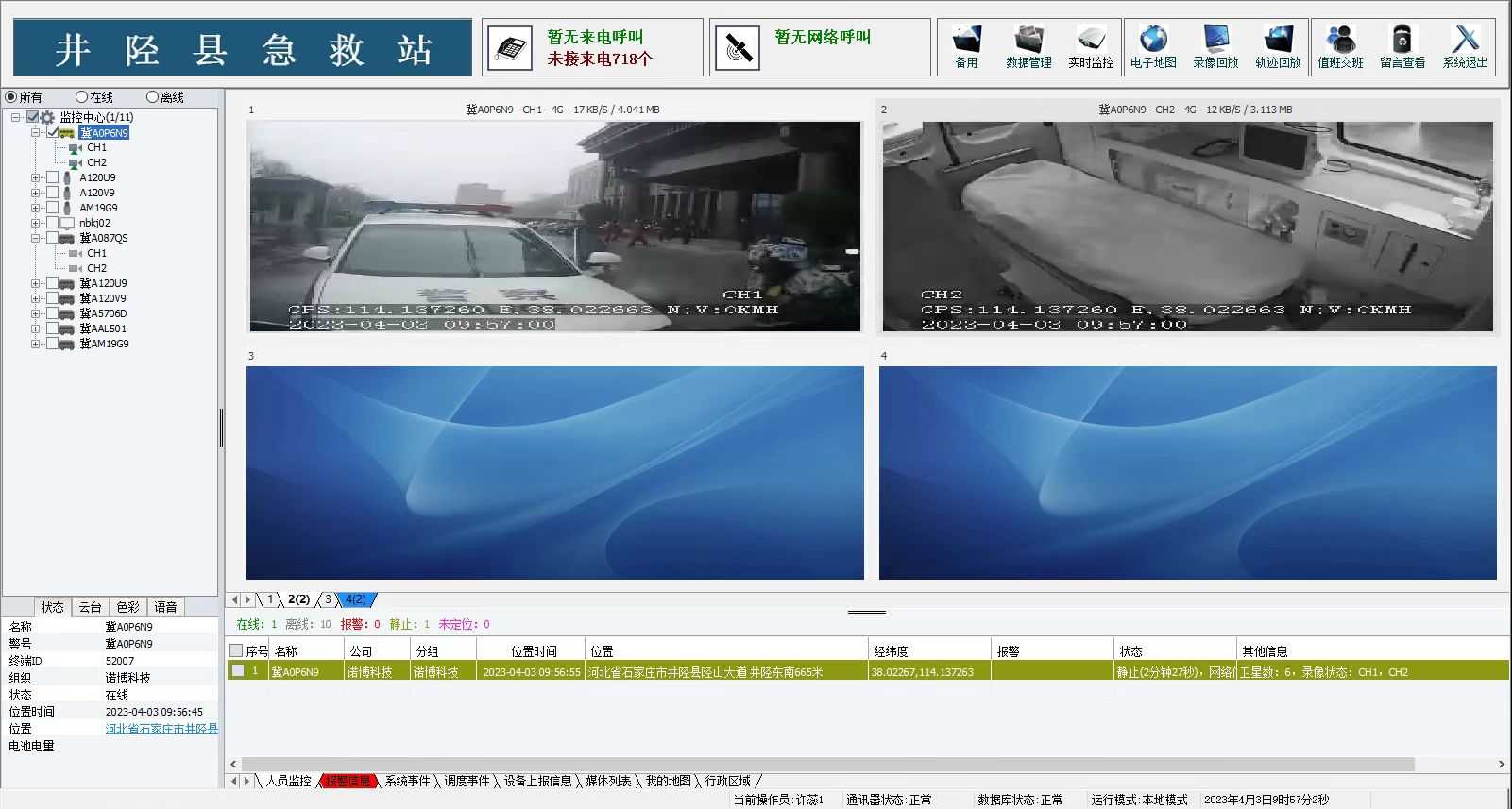Open the 备用 toolbar icon
The height and width of the screenshot is (809, 1512).
coord(966,46)
